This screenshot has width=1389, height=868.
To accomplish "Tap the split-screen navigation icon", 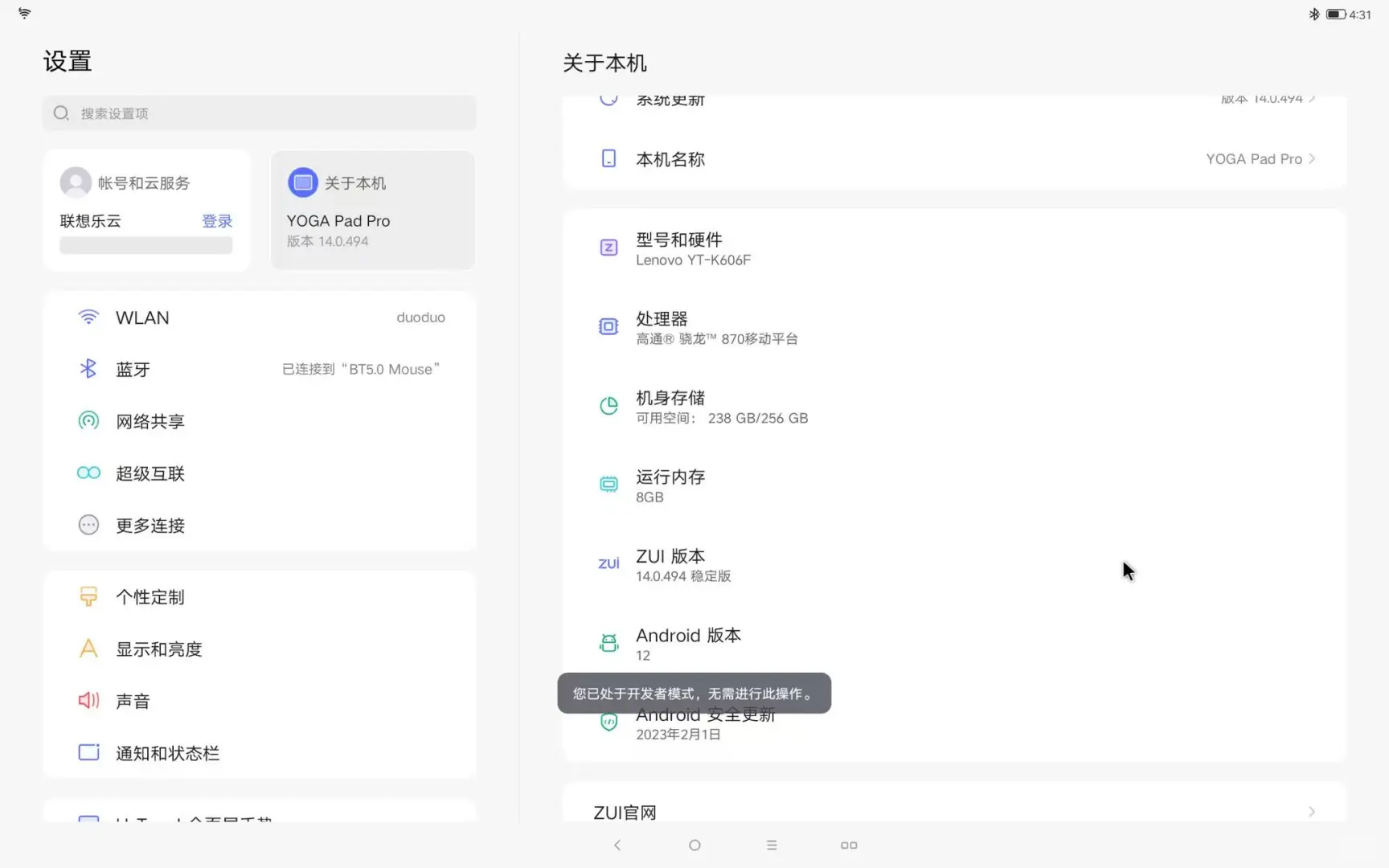I will tap(849, 845).
